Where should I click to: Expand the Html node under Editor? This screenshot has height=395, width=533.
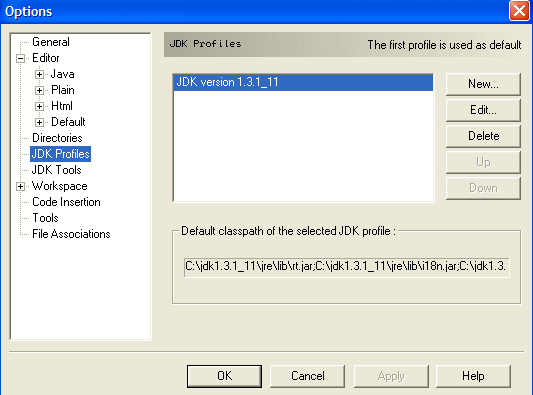(39, 106)
